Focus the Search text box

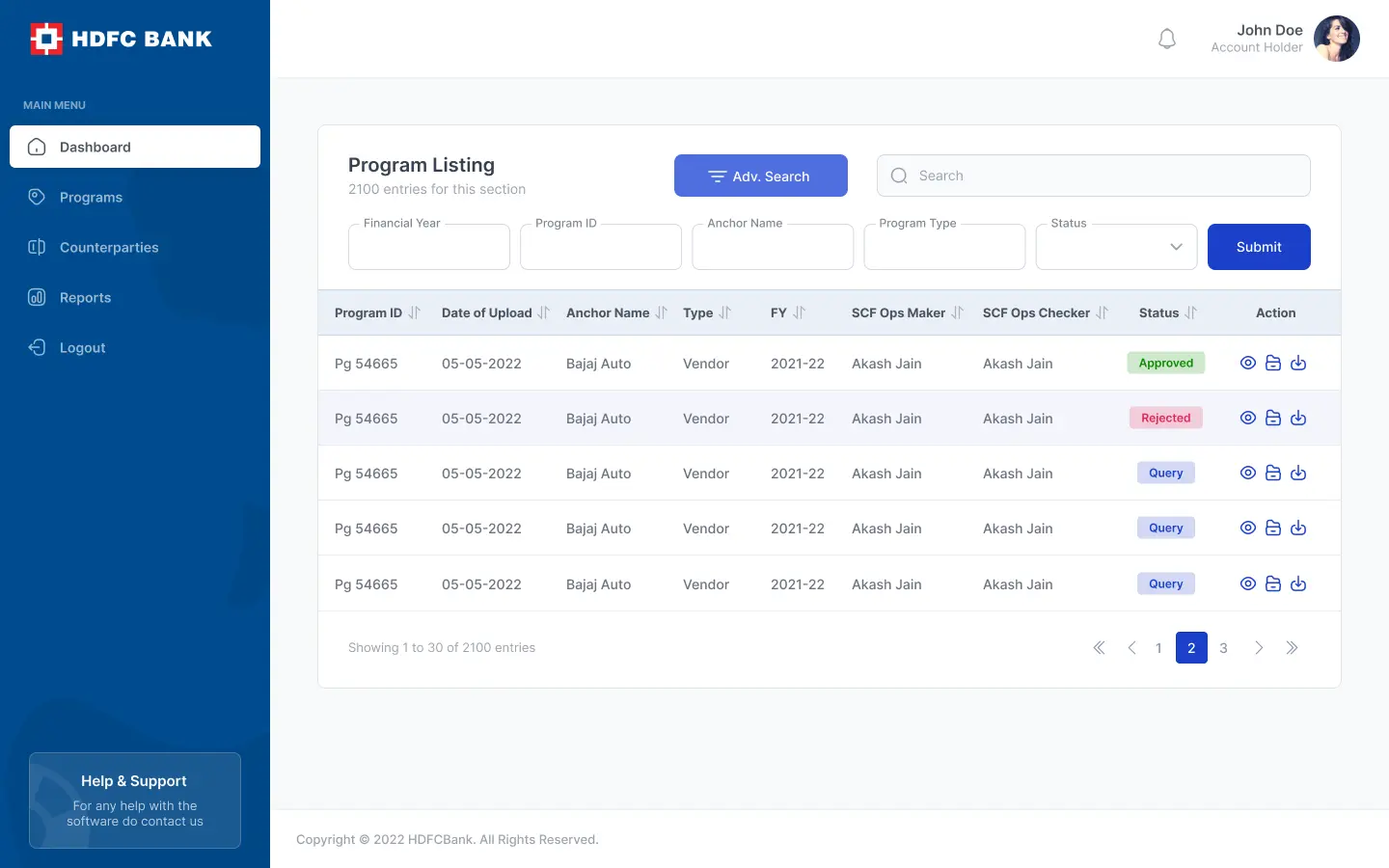(1094, 176)
